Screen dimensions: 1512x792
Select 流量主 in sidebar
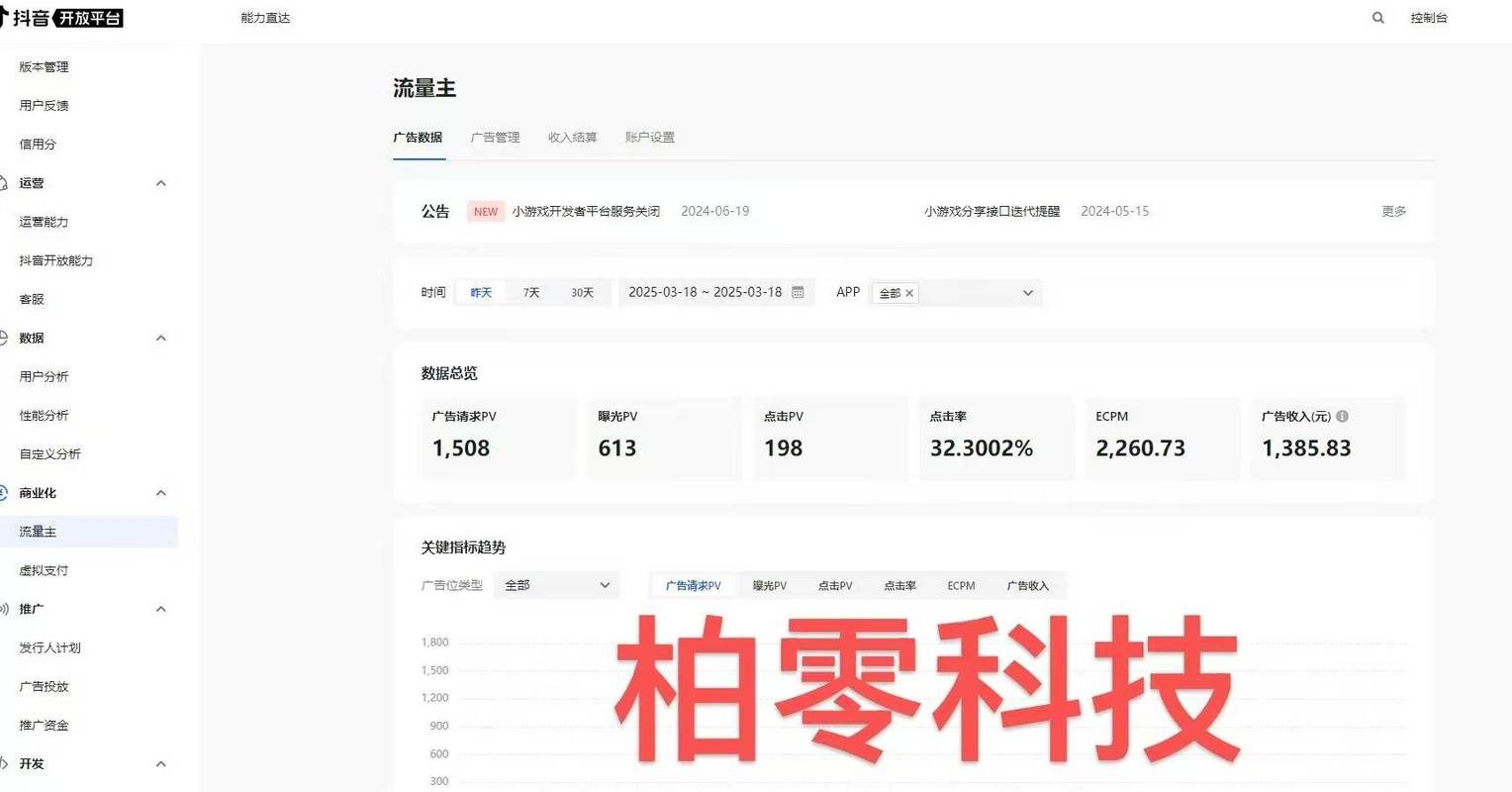click(x=89, y=532)
